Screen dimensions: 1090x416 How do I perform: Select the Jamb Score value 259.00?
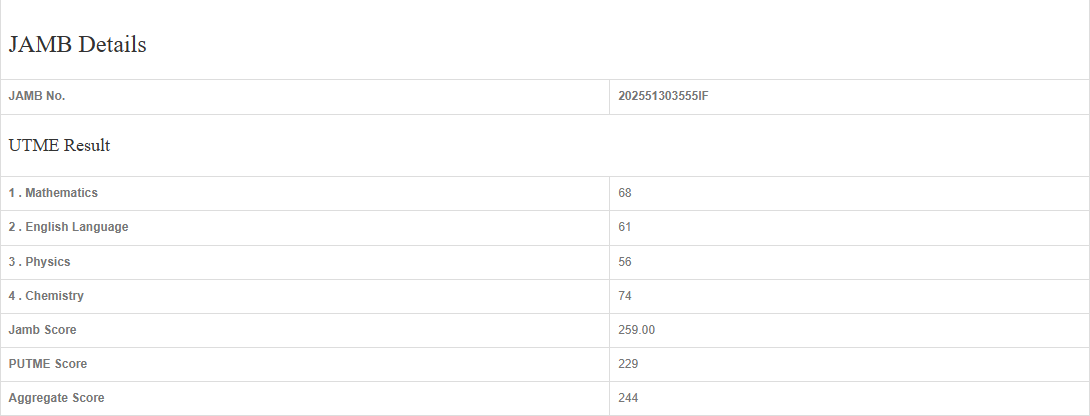(x=637, y=330)
